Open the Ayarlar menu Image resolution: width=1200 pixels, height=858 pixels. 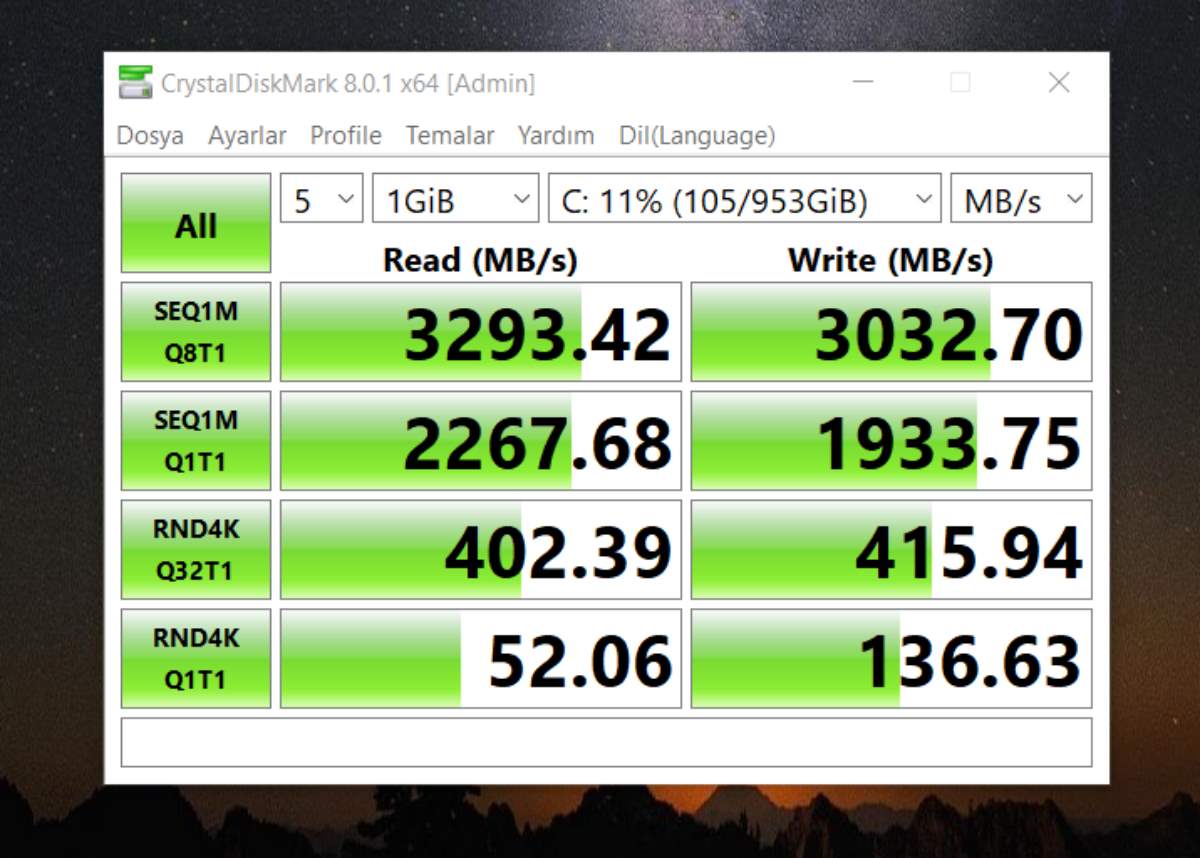[x=247, y=136]
